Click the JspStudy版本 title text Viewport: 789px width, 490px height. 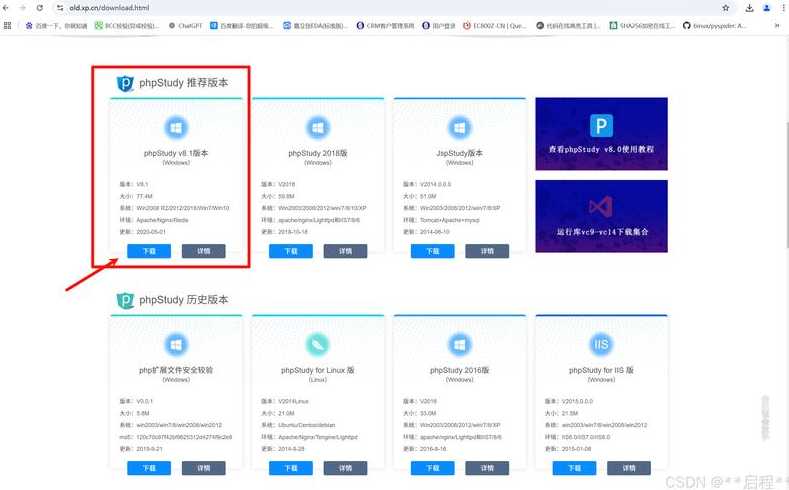pos(459,153)
